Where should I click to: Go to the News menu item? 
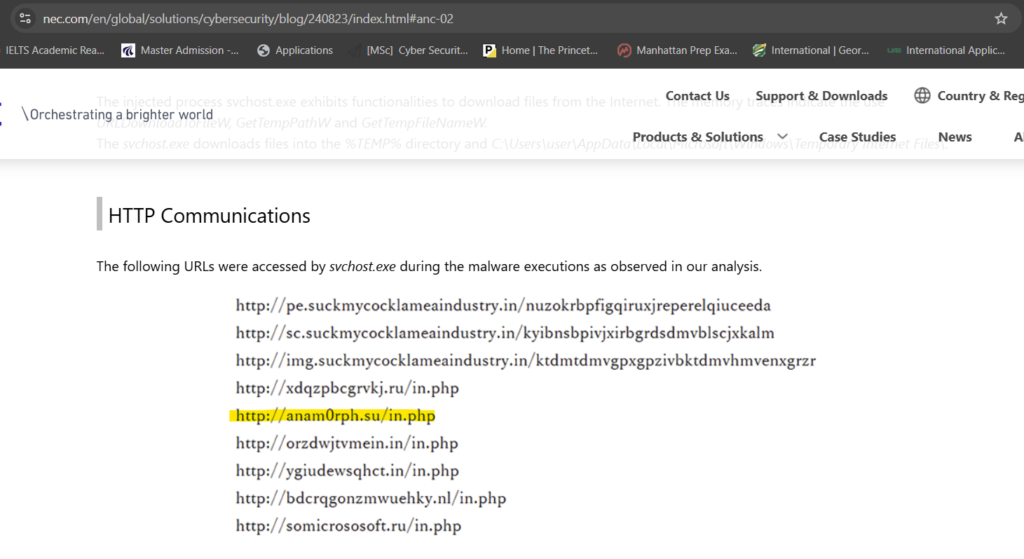pyautogui.click(x=954, y=137)
